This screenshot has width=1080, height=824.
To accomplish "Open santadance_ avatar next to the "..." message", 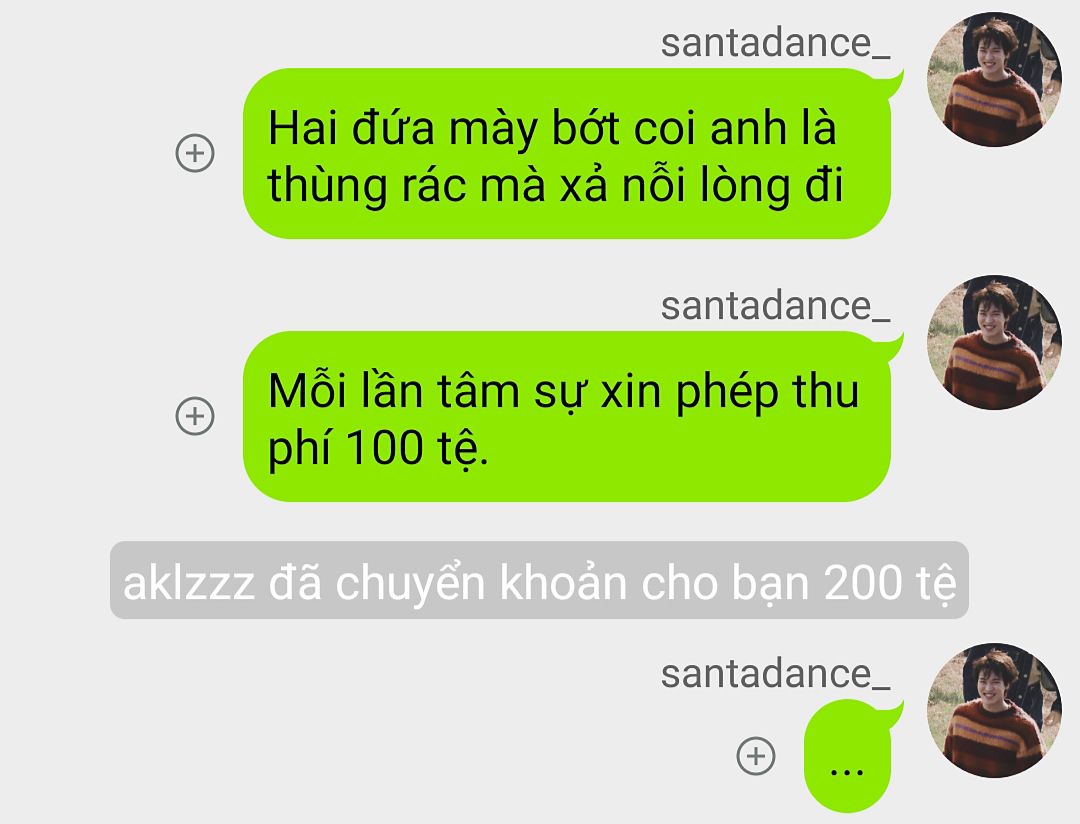I will [994, 710].
